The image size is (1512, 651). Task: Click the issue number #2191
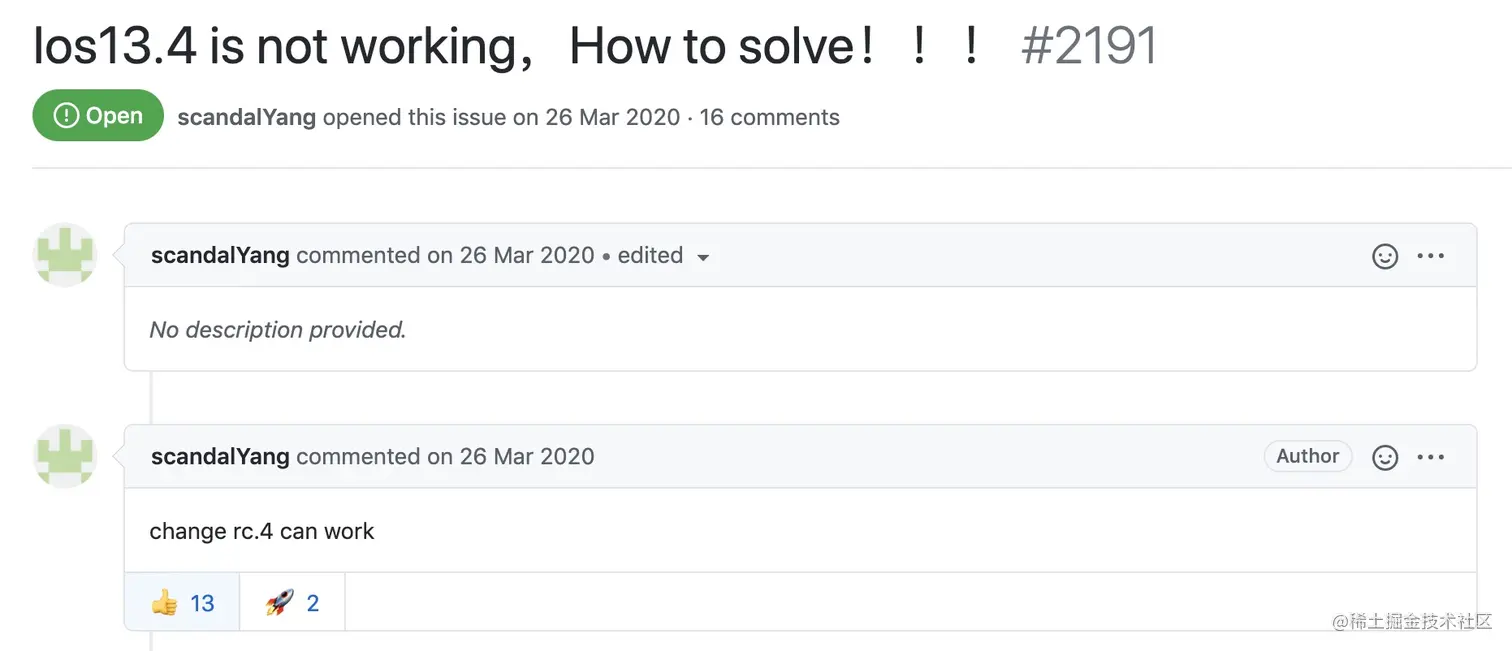[1088, 46]
